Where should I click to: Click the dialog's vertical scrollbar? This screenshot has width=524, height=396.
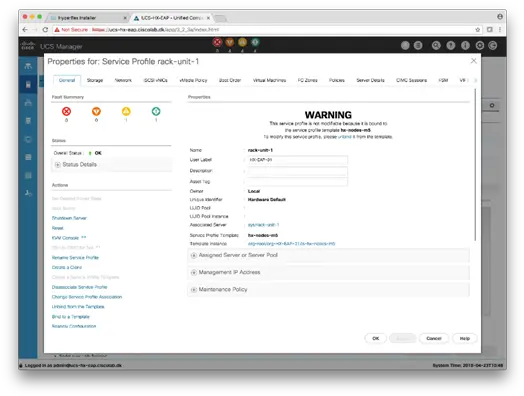coord(475,164)
